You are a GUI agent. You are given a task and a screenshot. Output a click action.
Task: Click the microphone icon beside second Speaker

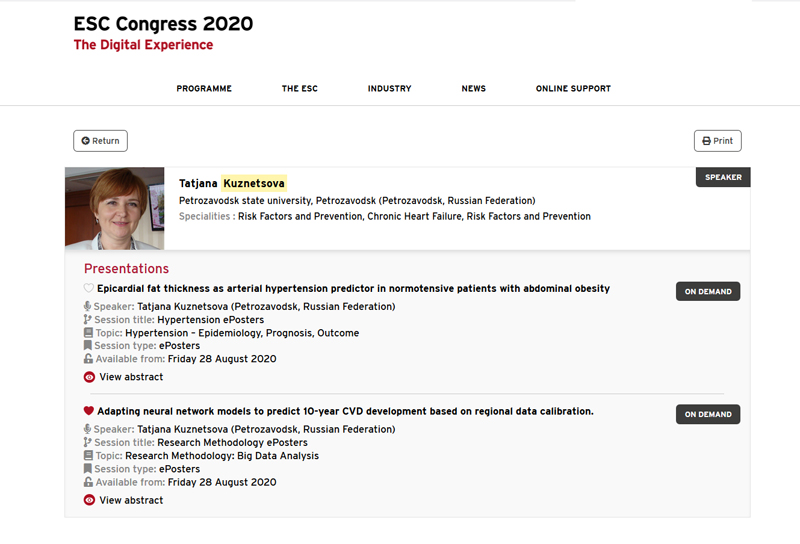(x=87, y=429)
